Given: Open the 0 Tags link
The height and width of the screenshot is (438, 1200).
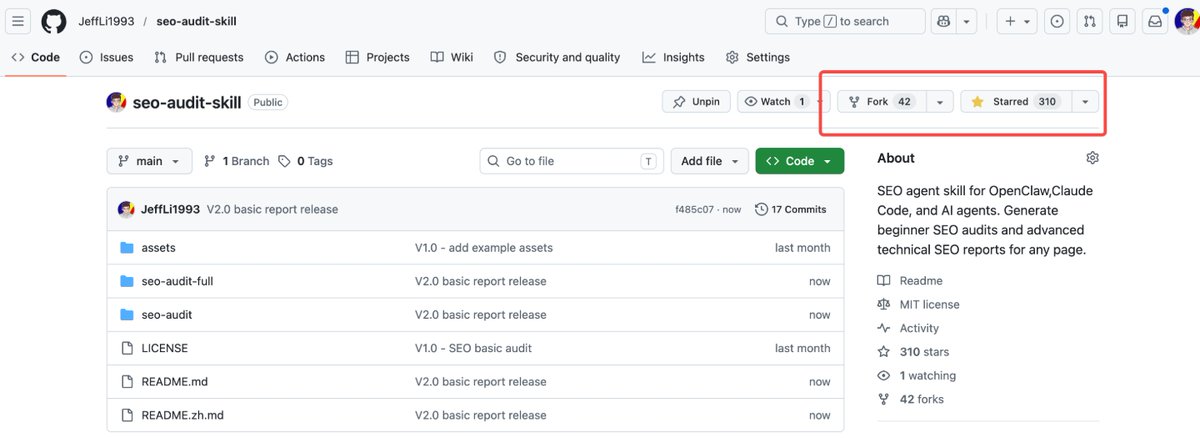Looking at the screenshot, I should click(306, 161).
